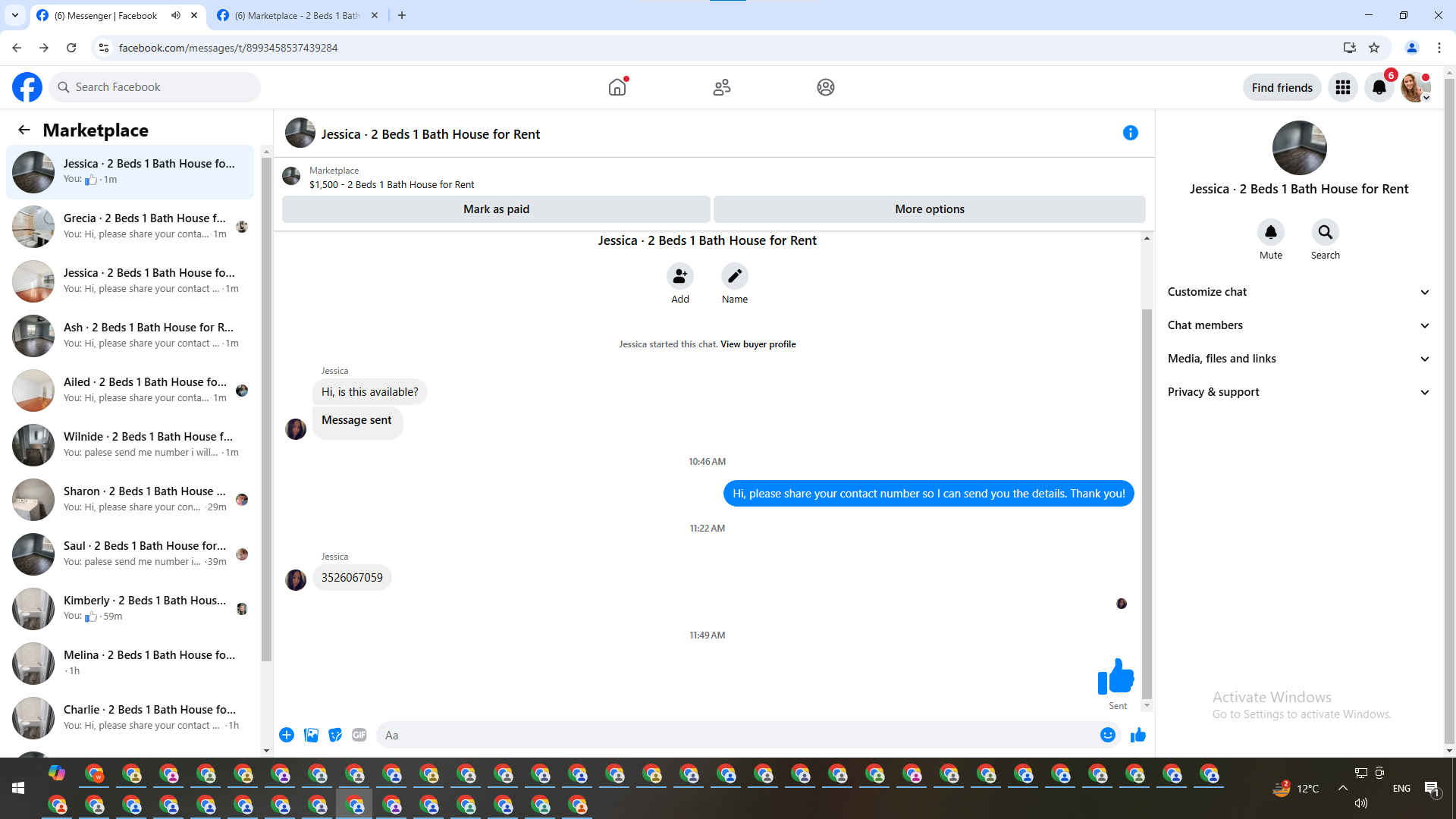Open Melina's house rental conversation
This screenshot has width=1456, height=819.
point(130,664)
